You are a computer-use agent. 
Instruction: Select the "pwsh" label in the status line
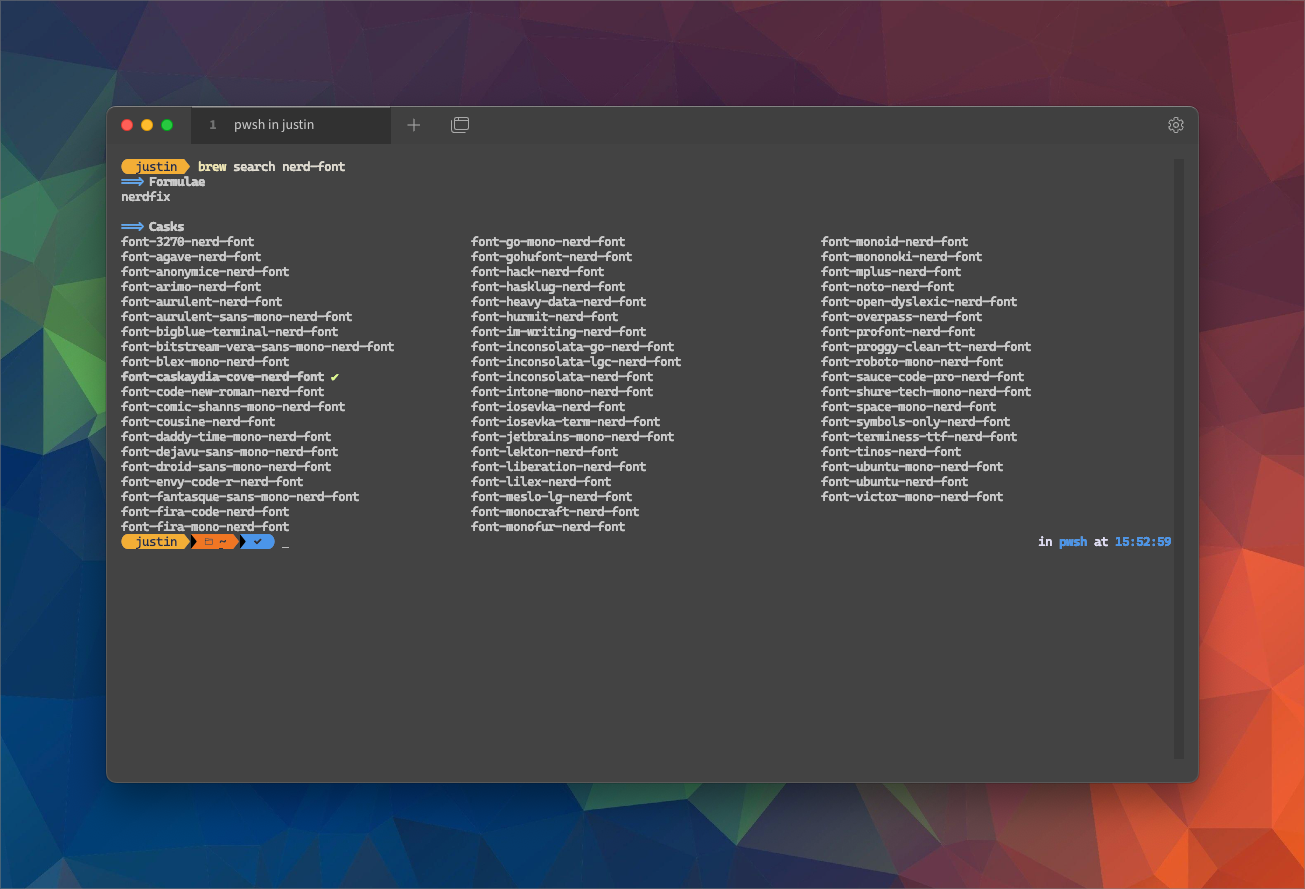pos(1072,541)
